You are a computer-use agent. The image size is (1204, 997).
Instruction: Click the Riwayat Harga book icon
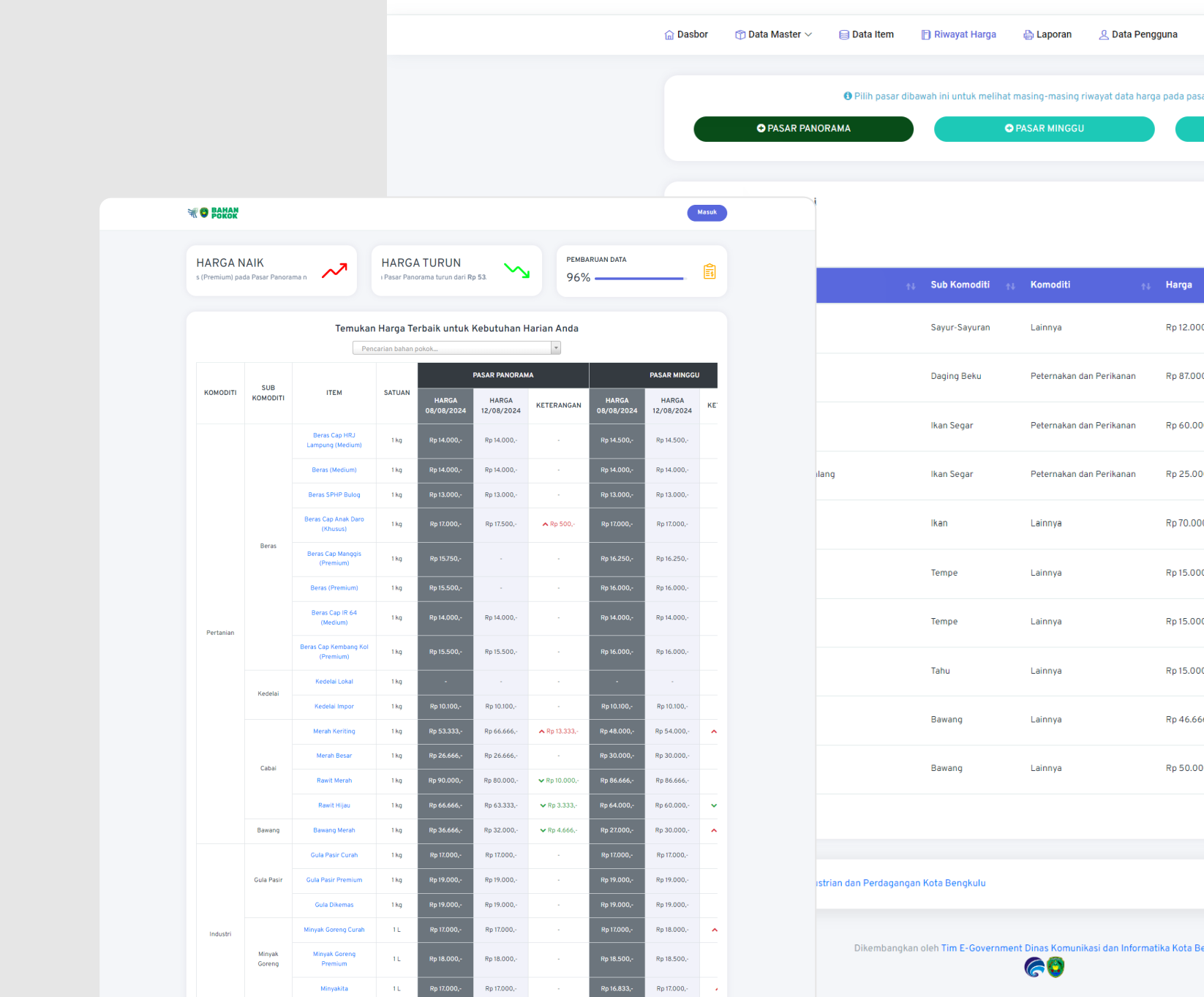point(926,34)
